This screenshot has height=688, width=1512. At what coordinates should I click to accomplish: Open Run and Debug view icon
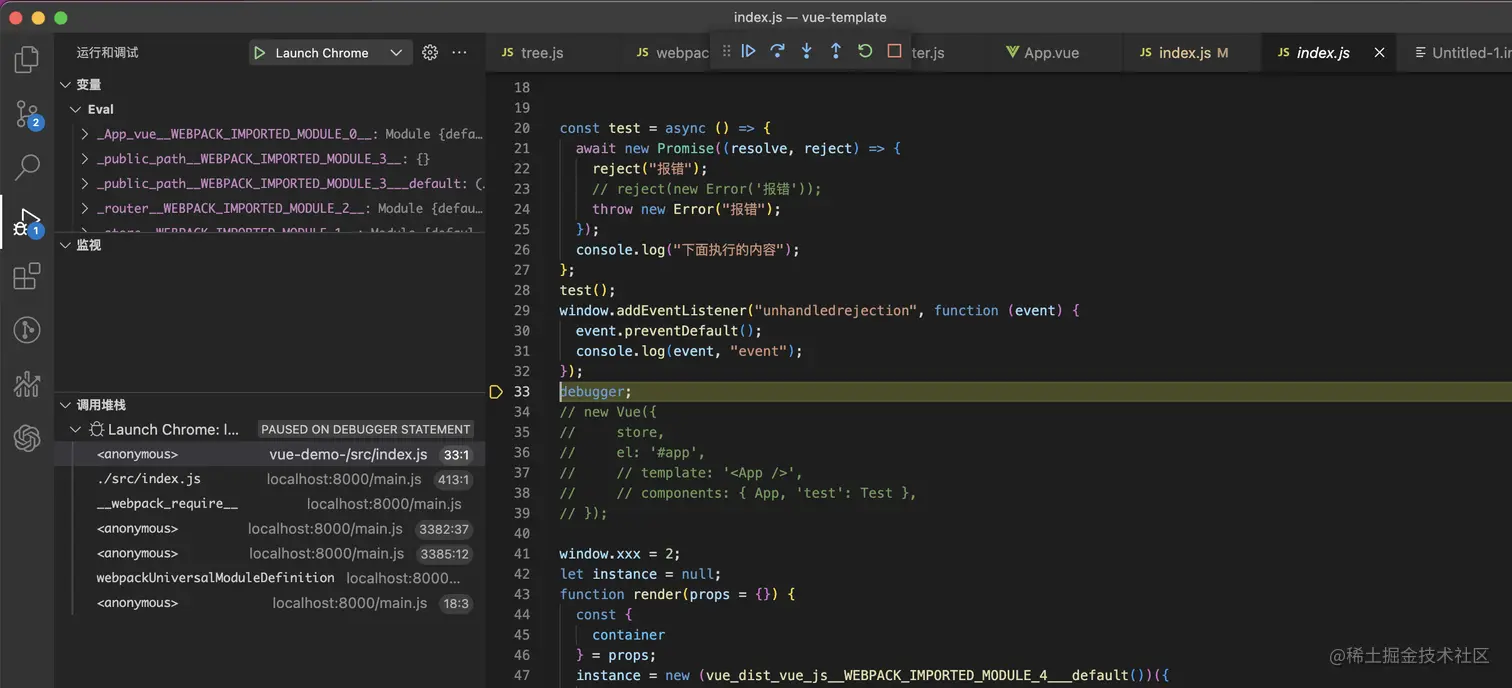[x=27, y=222]
